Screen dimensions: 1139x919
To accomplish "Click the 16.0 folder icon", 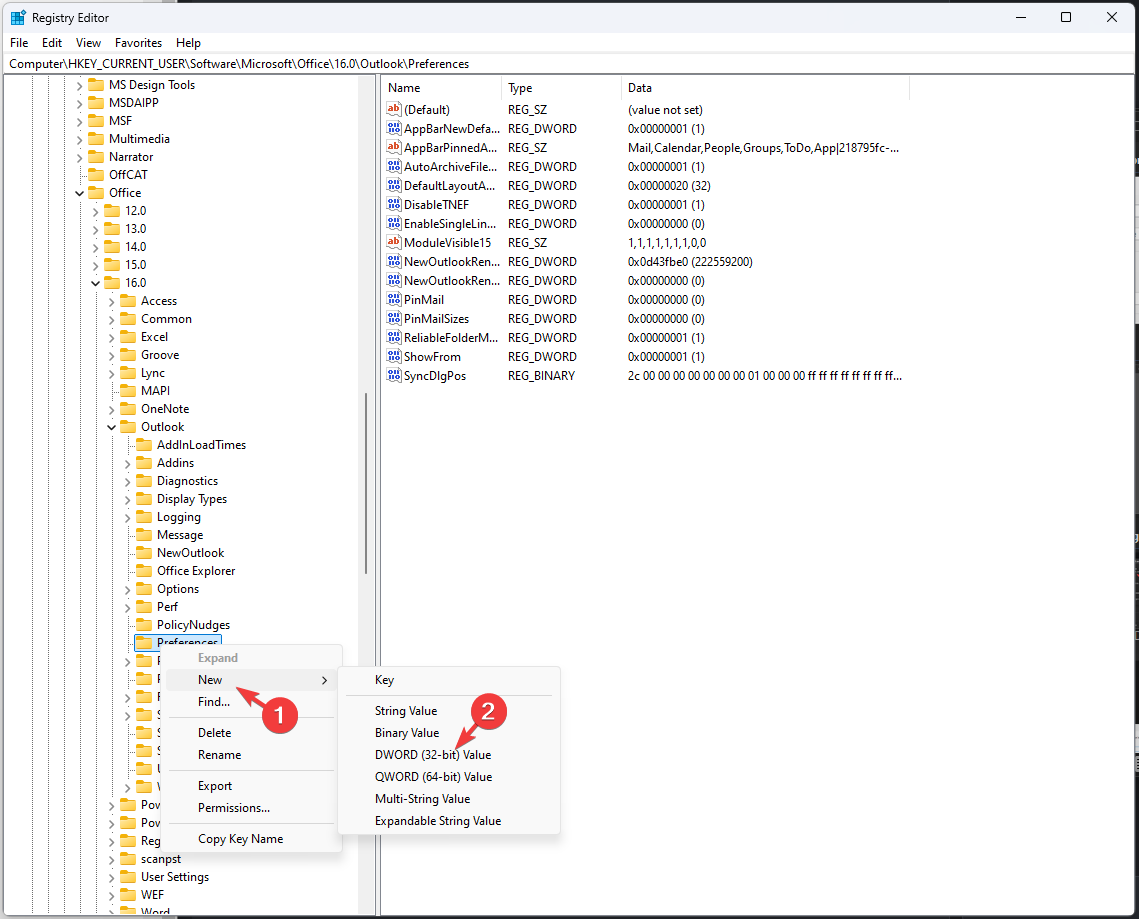I will (112, 283).
